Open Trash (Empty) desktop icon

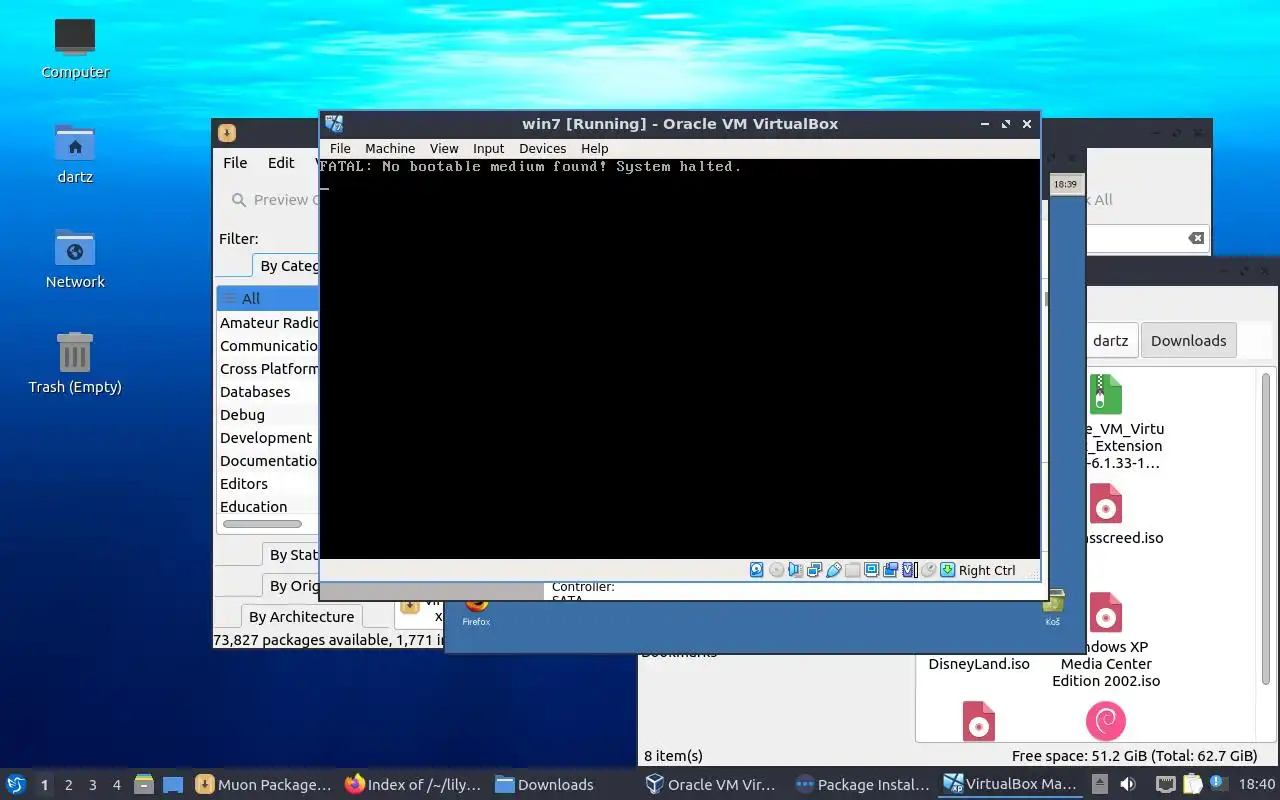75,364
